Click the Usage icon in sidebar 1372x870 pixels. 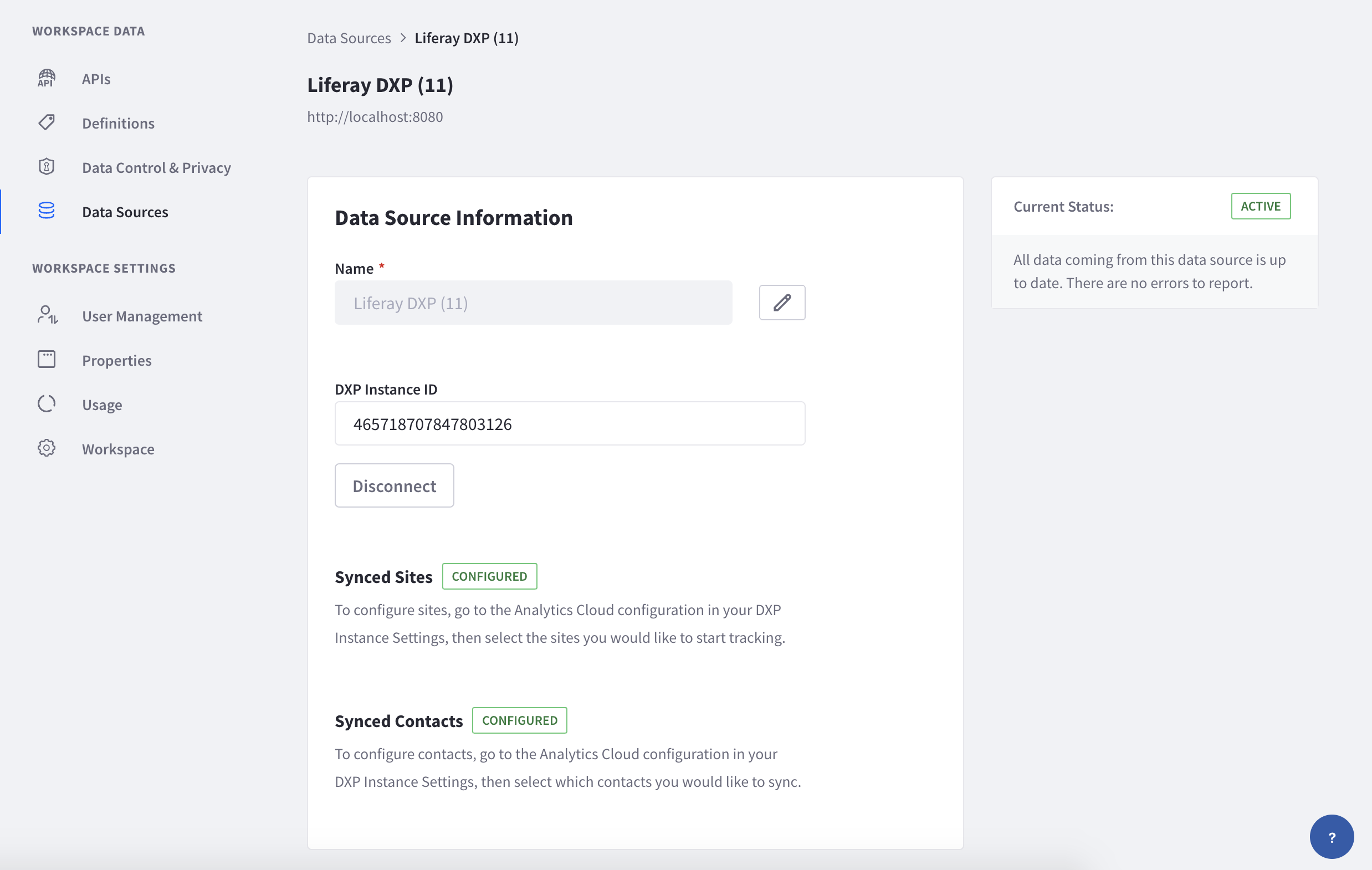pos(47,404)
